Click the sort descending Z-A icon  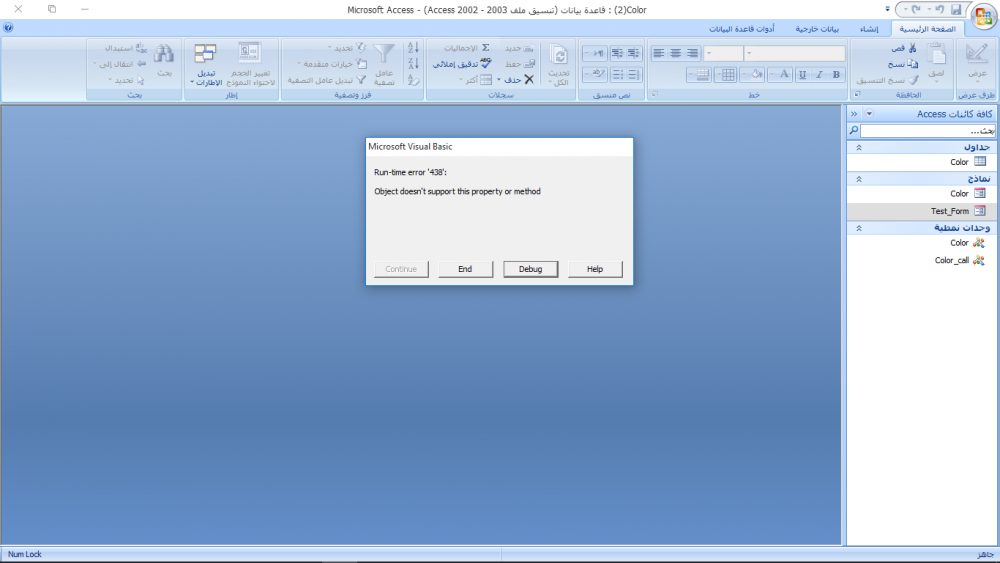[x=413, y=64]
